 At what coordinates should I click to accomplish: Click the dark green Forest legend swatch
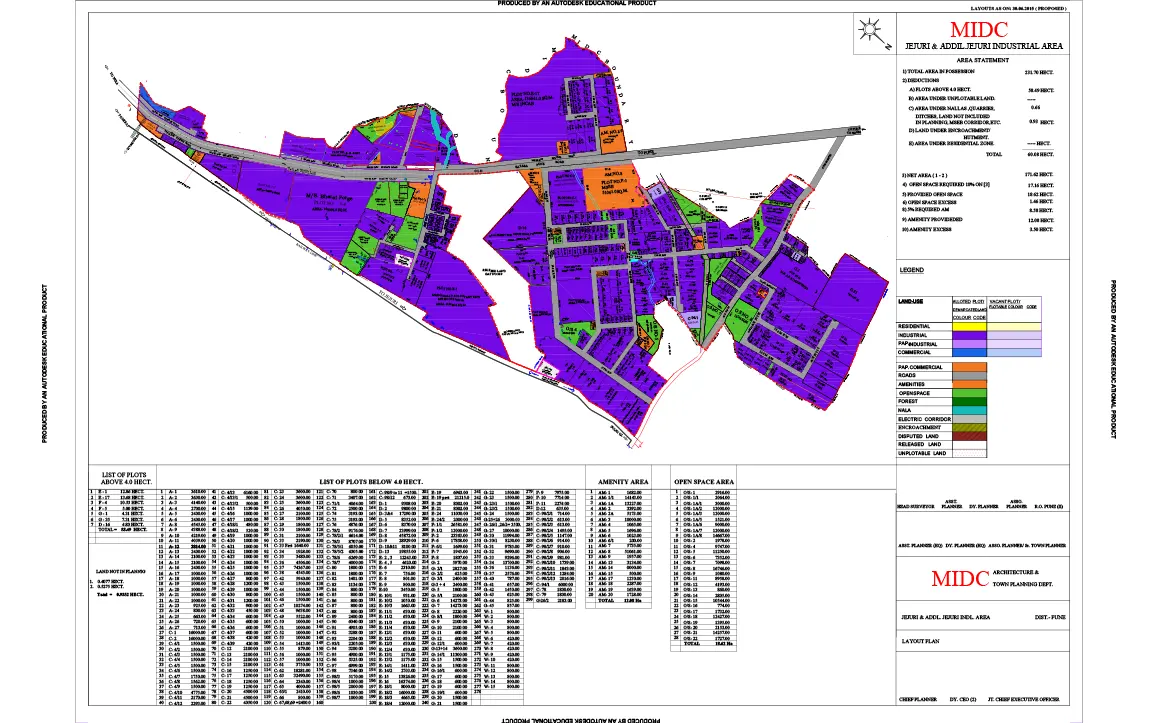point(970,403)
